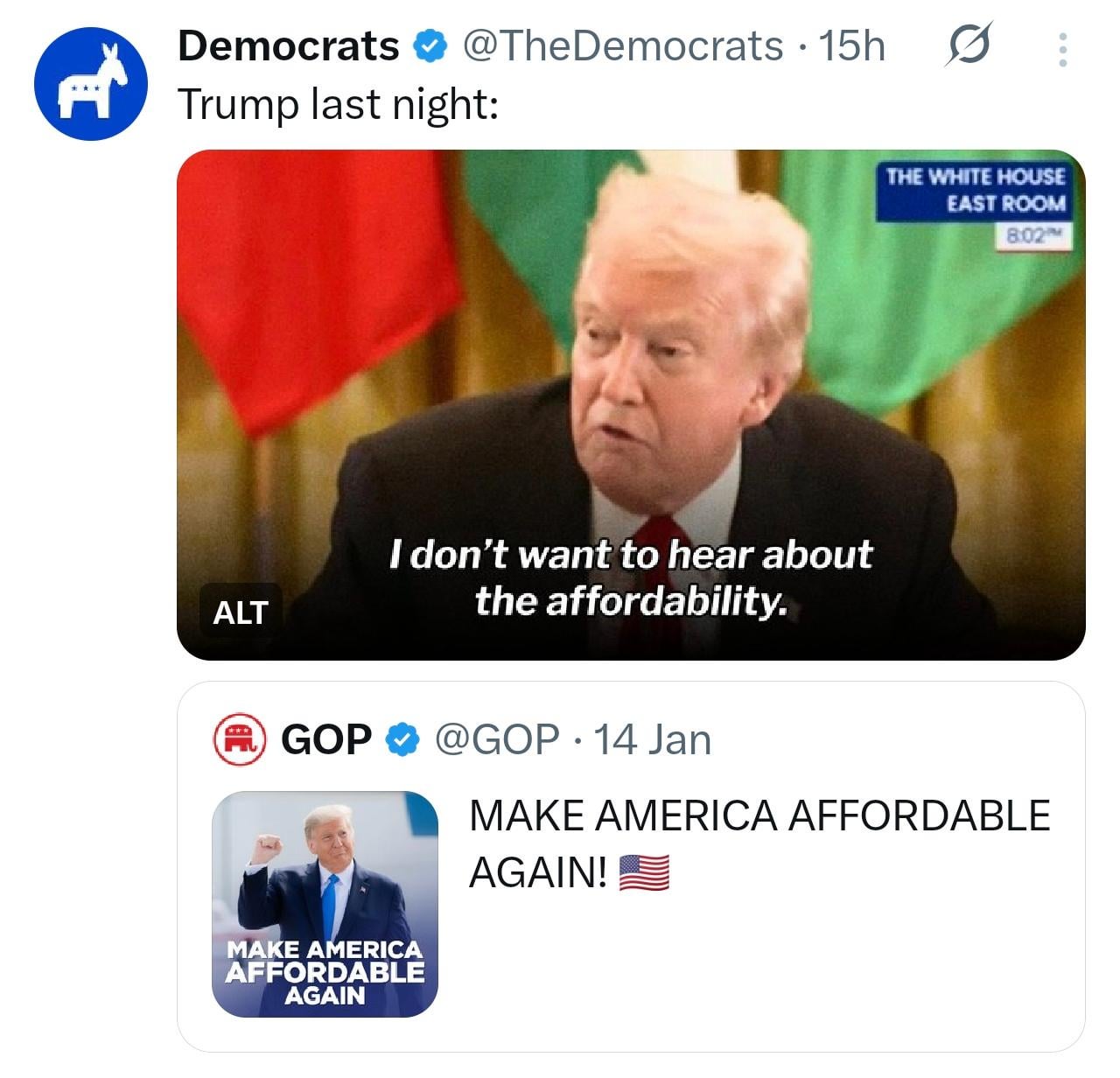Click the American flag emoji
This screenshot has height=1078, width=1120.
(644, 872)
